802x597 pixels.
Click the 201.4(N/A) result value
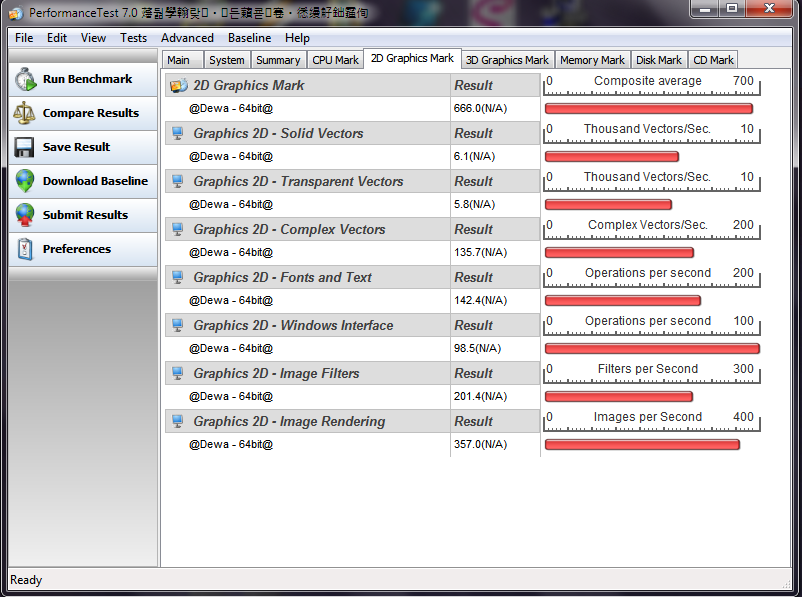click(x=480, y=396)
